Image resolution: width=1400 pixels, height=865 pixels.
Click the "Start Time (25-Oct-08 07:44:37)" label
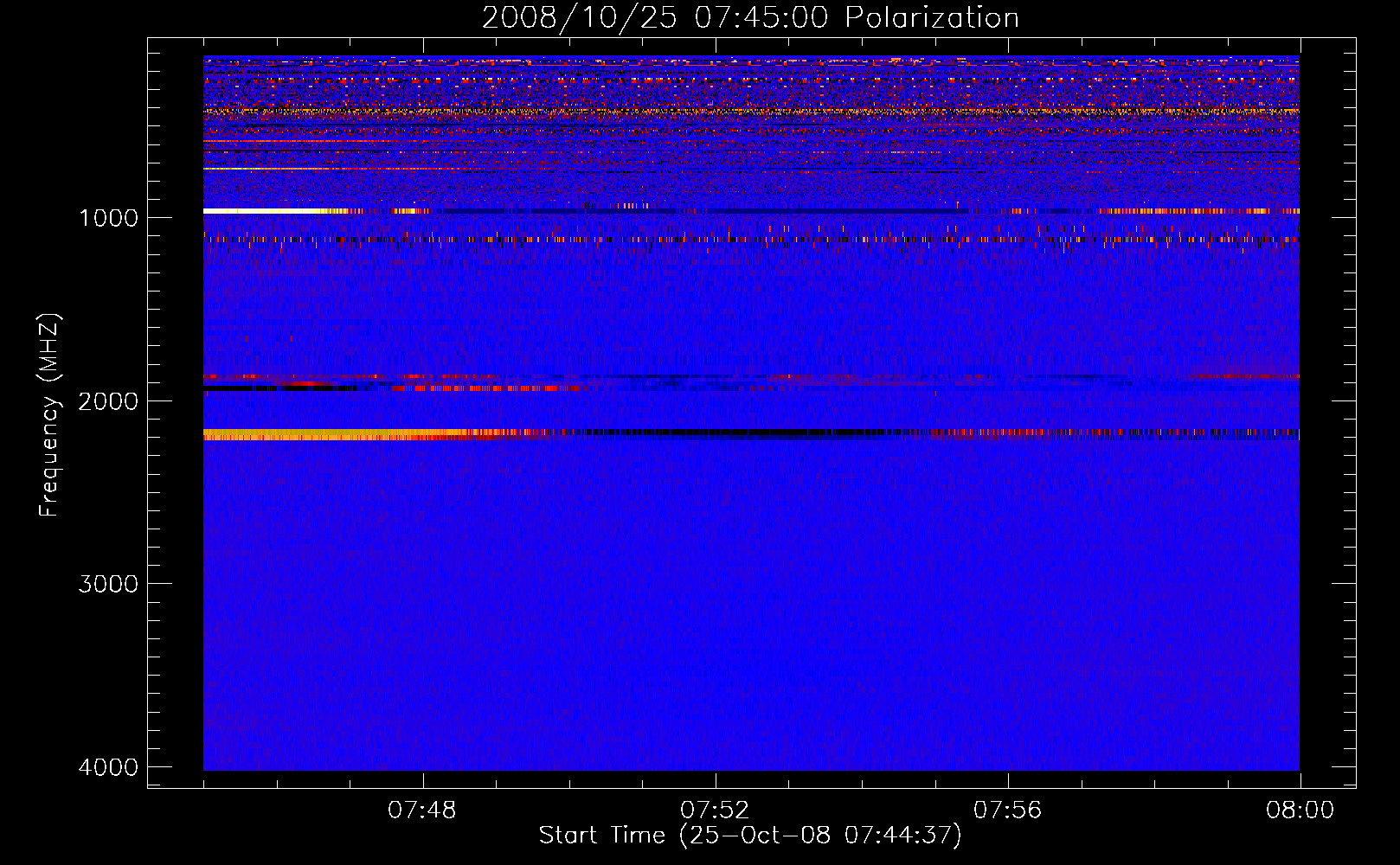pos(750,836)
